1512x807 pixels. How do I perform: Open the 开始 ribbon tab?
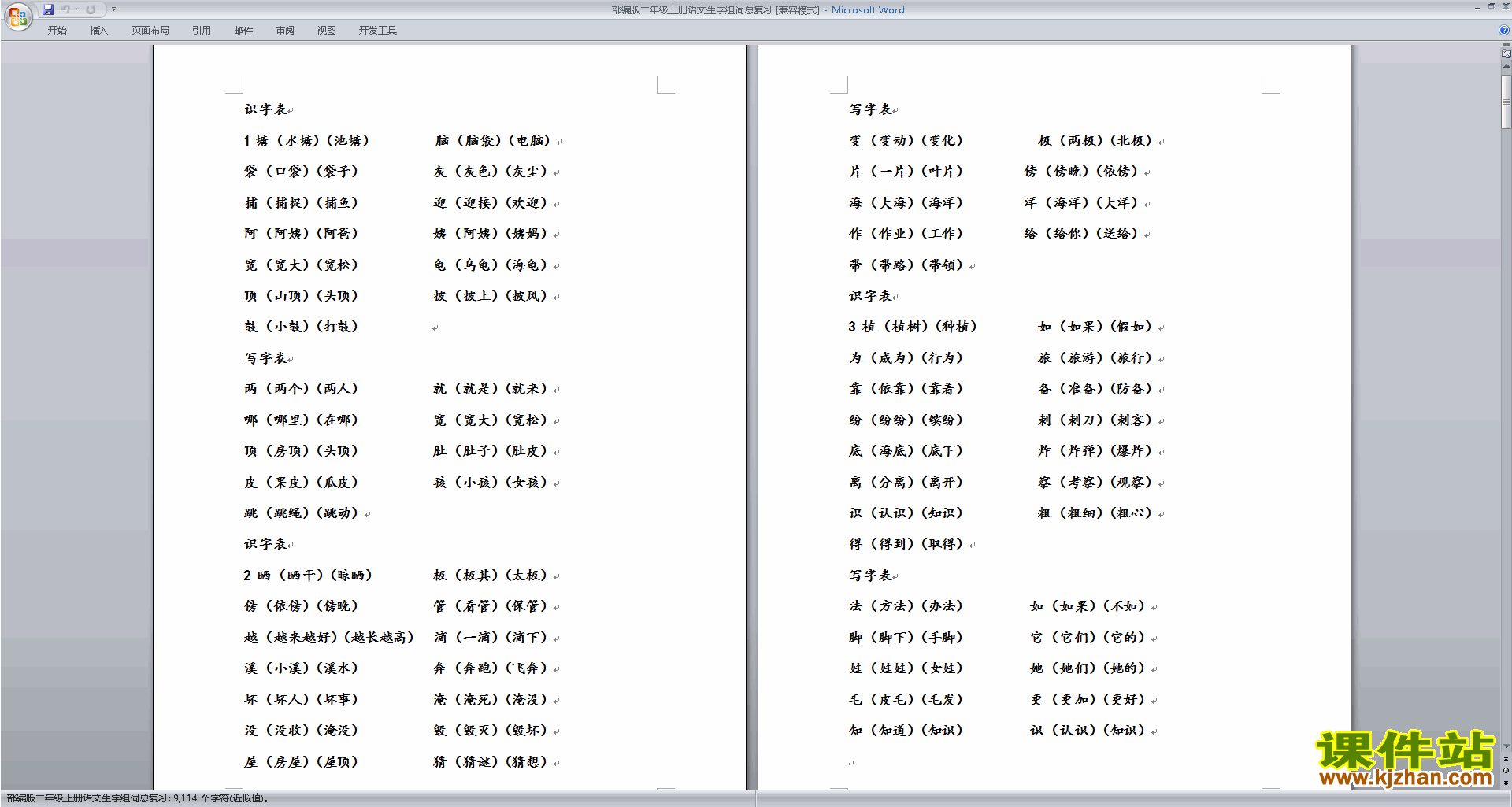[57, 30]
